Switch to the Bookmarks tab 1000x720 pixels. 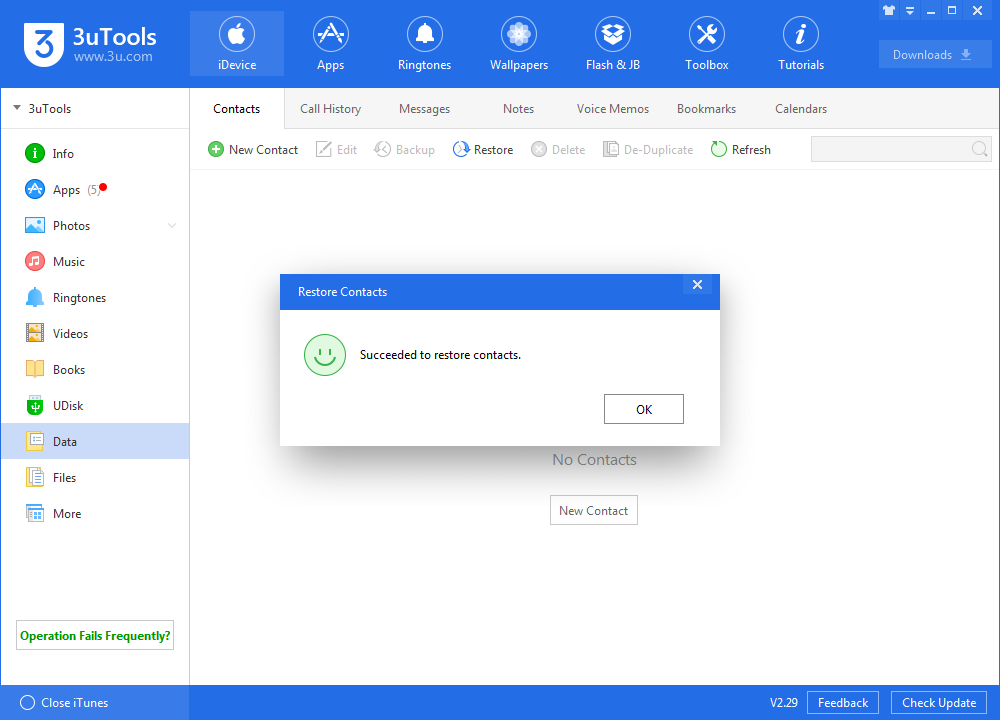click(707, 109)
